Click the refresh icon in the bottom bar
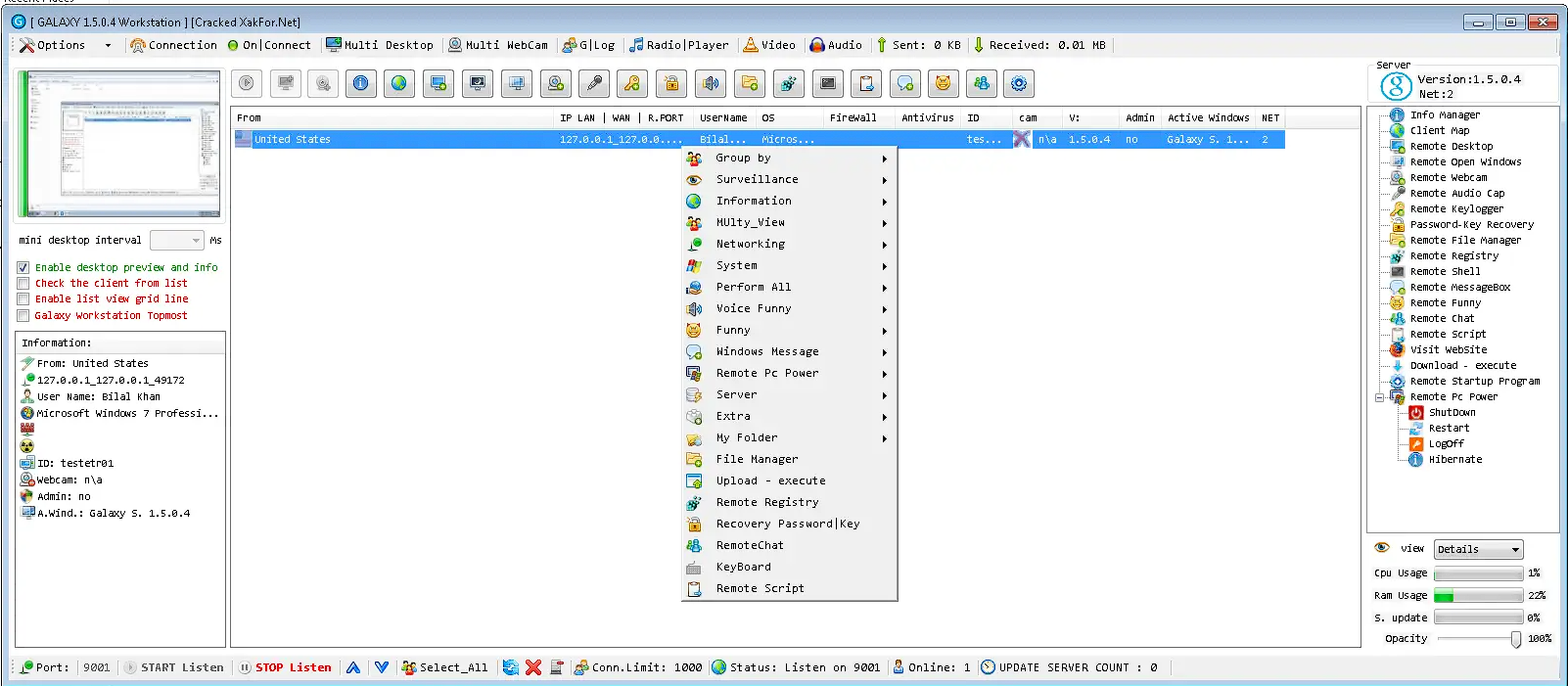The width and height of the screenshot is (1568, 686). pos(511,667)
